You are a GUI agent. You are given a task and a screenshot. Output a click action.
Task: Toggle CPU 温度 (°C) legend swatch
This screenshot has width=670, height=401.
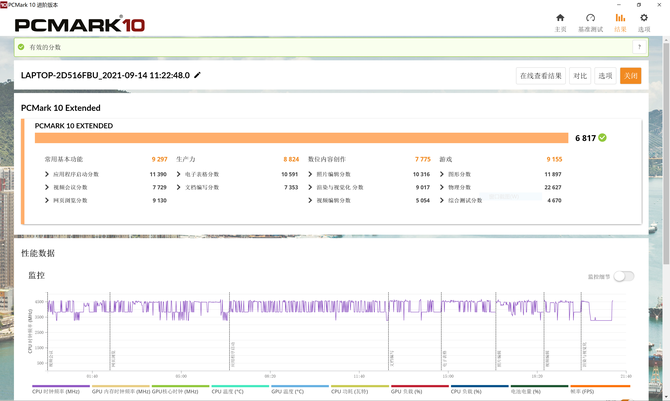pyautogui.click(x=240, y=386)
